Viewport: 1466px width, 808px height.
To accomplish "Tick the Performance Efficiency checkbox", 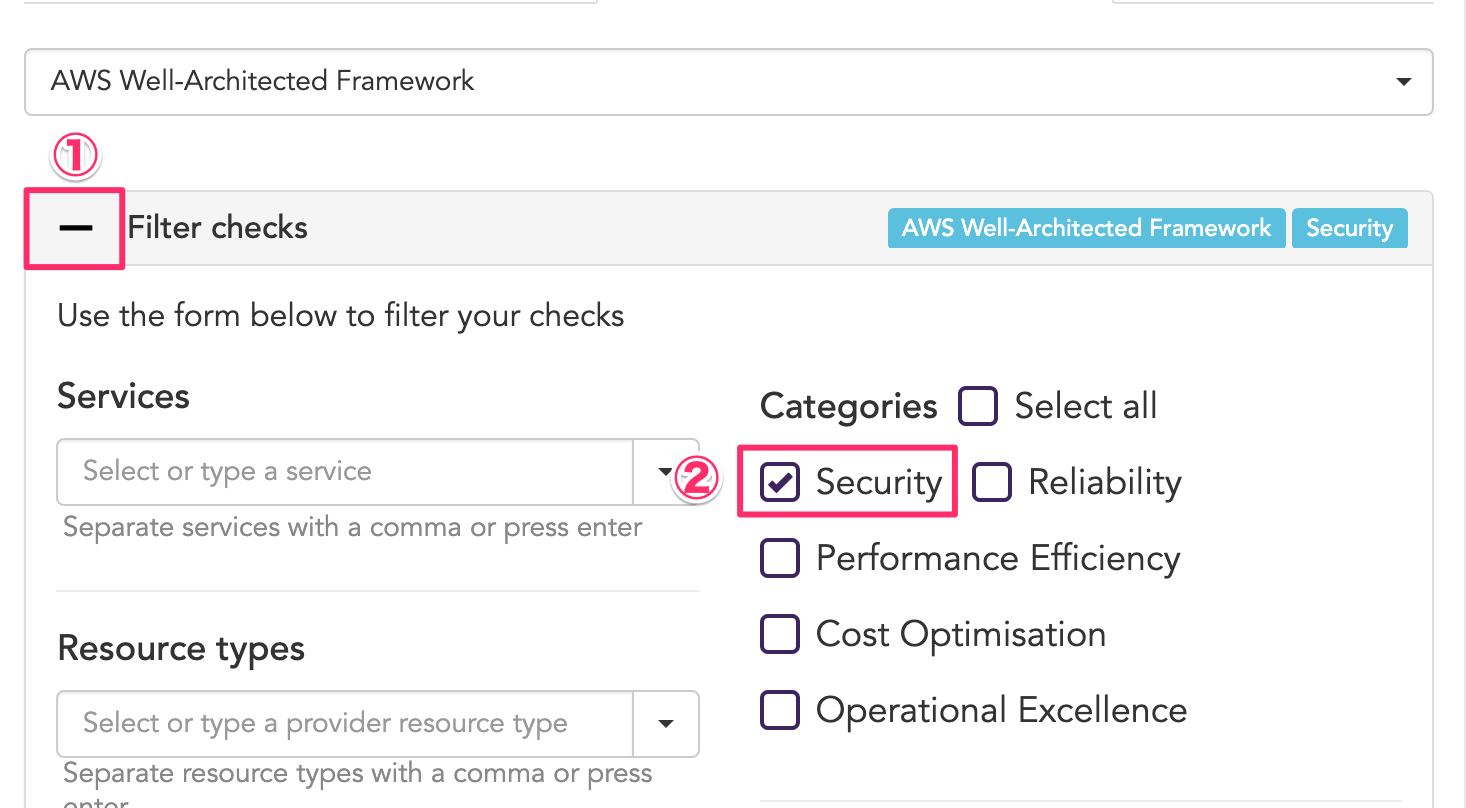I will [x=780, y=558].
